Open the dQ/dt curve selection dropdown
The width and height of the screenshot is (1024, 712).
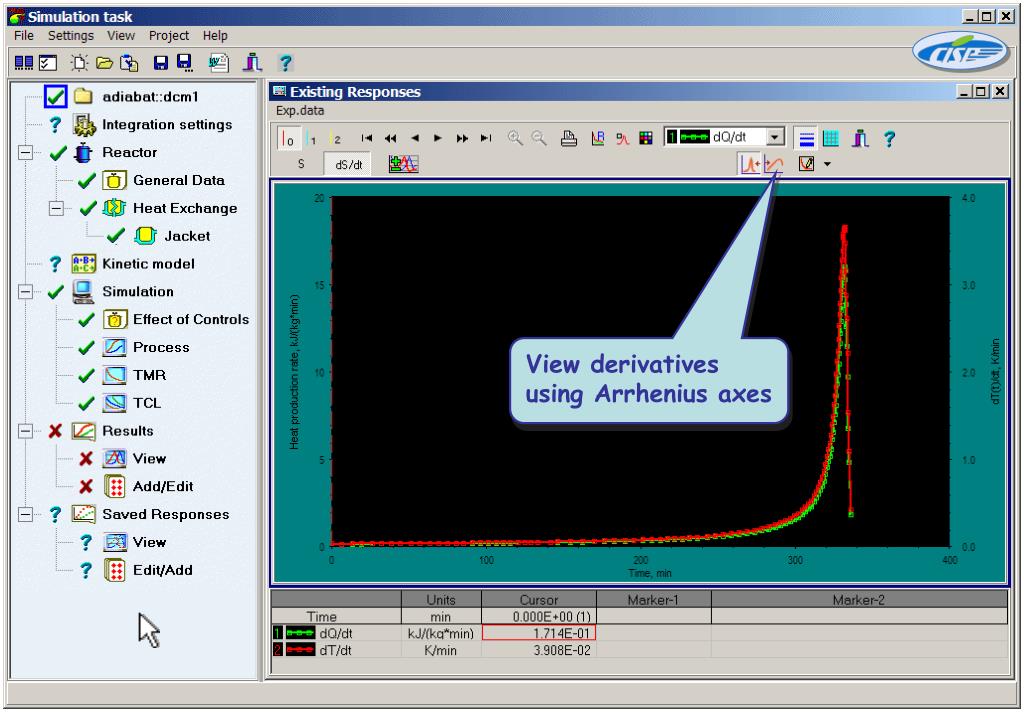775,137
